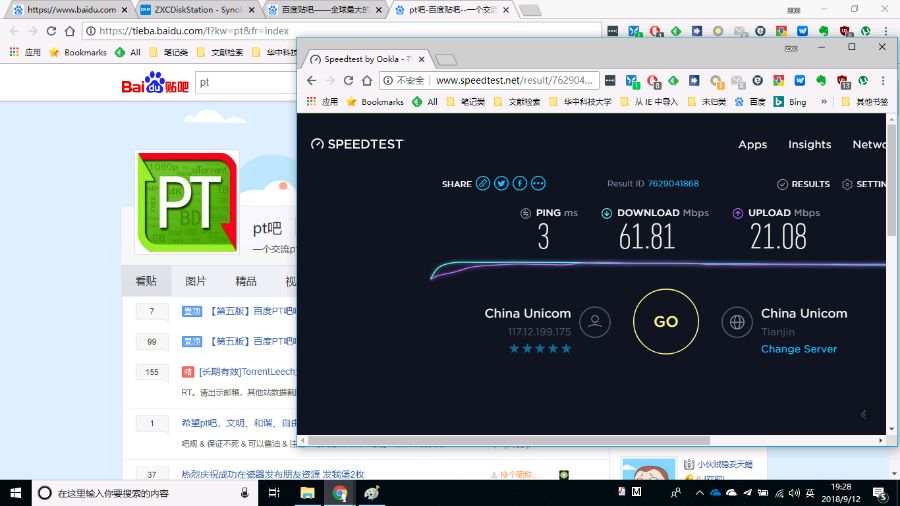
Task: Open 其他书签 folder in the Speedtest window
Action: [864, 102]
